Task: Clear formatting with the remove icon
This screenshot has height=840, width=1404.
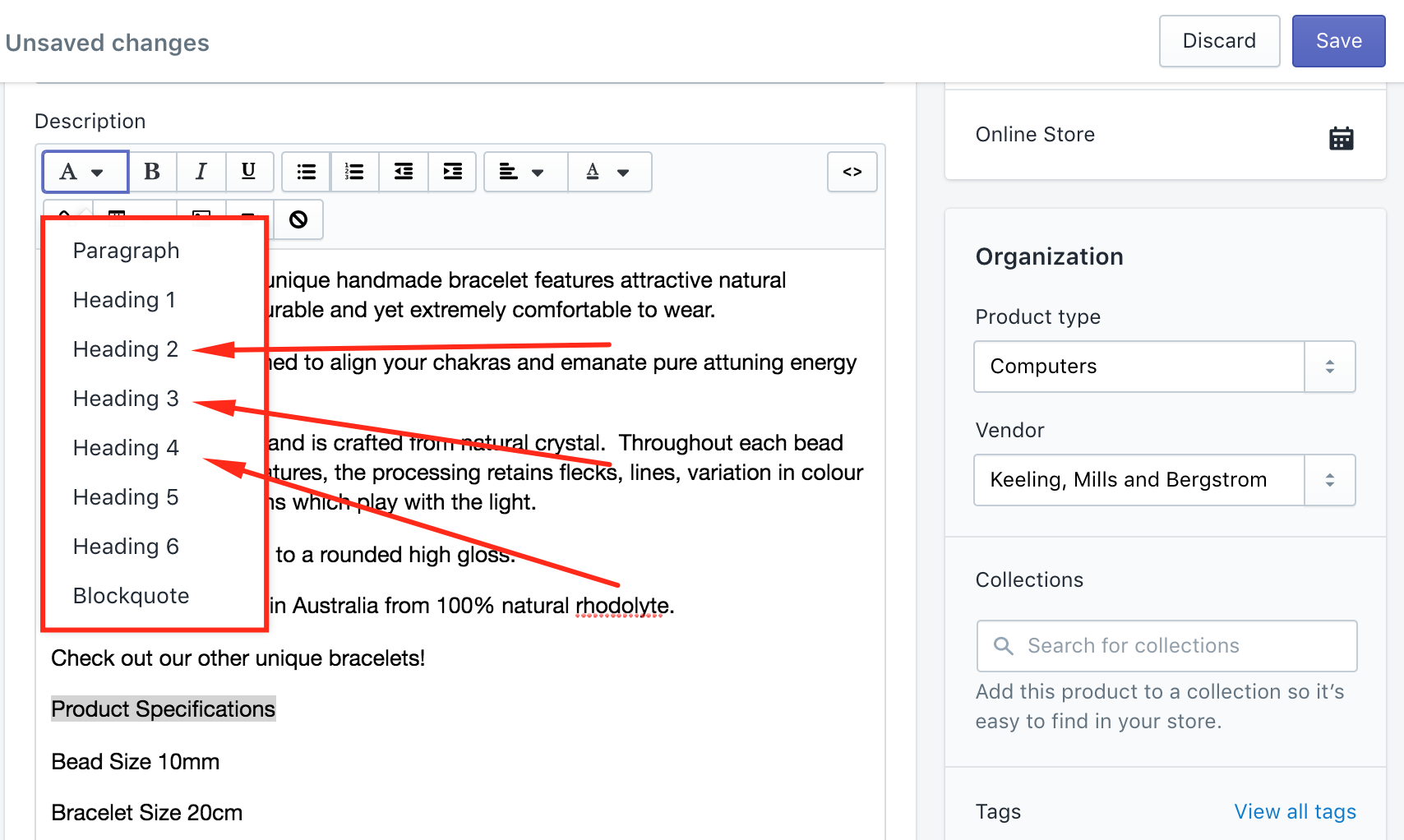Action: coord(298,219)
